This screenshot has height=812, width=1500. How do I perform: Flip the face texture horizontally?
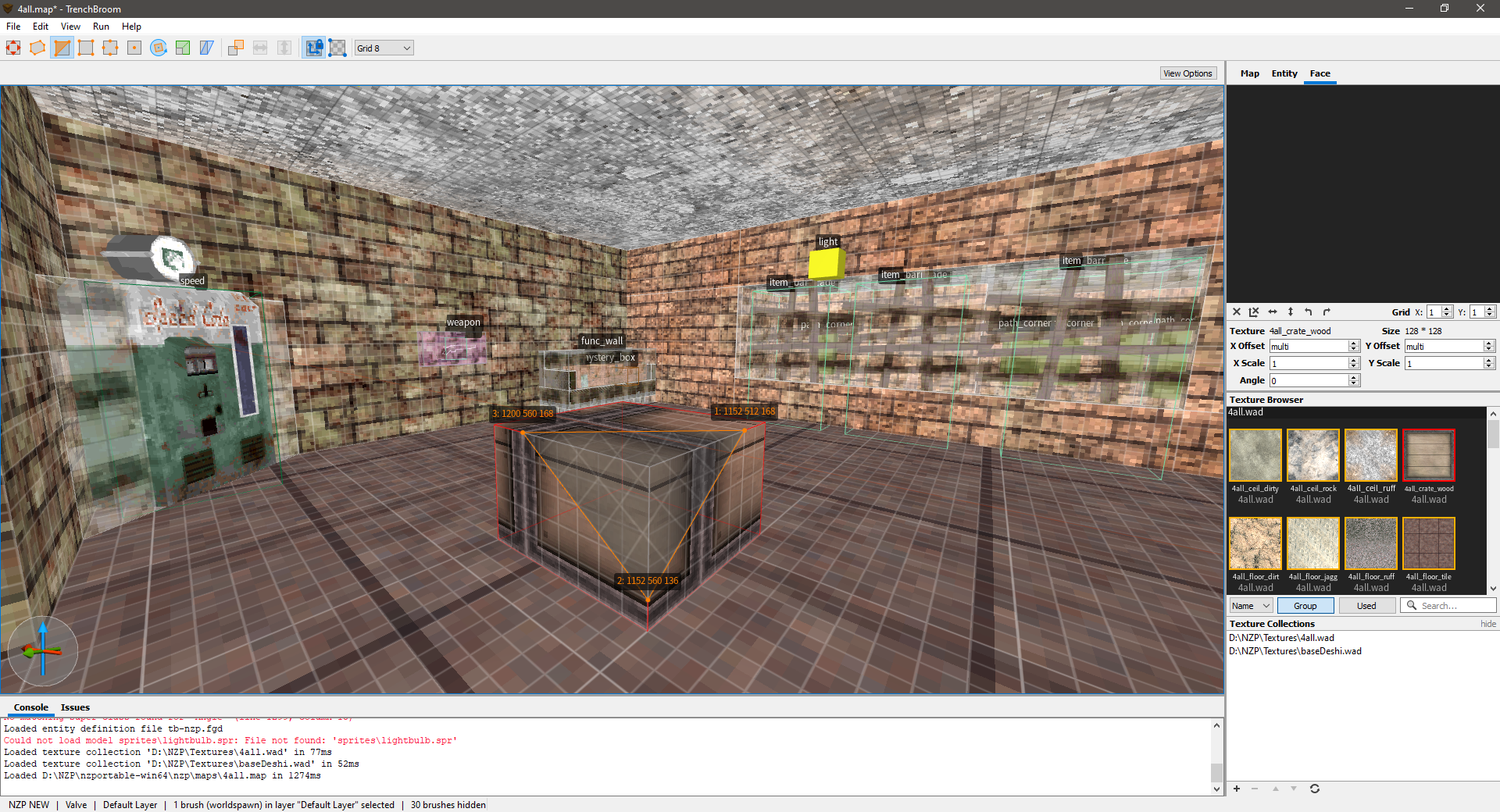coord(1273,312)
